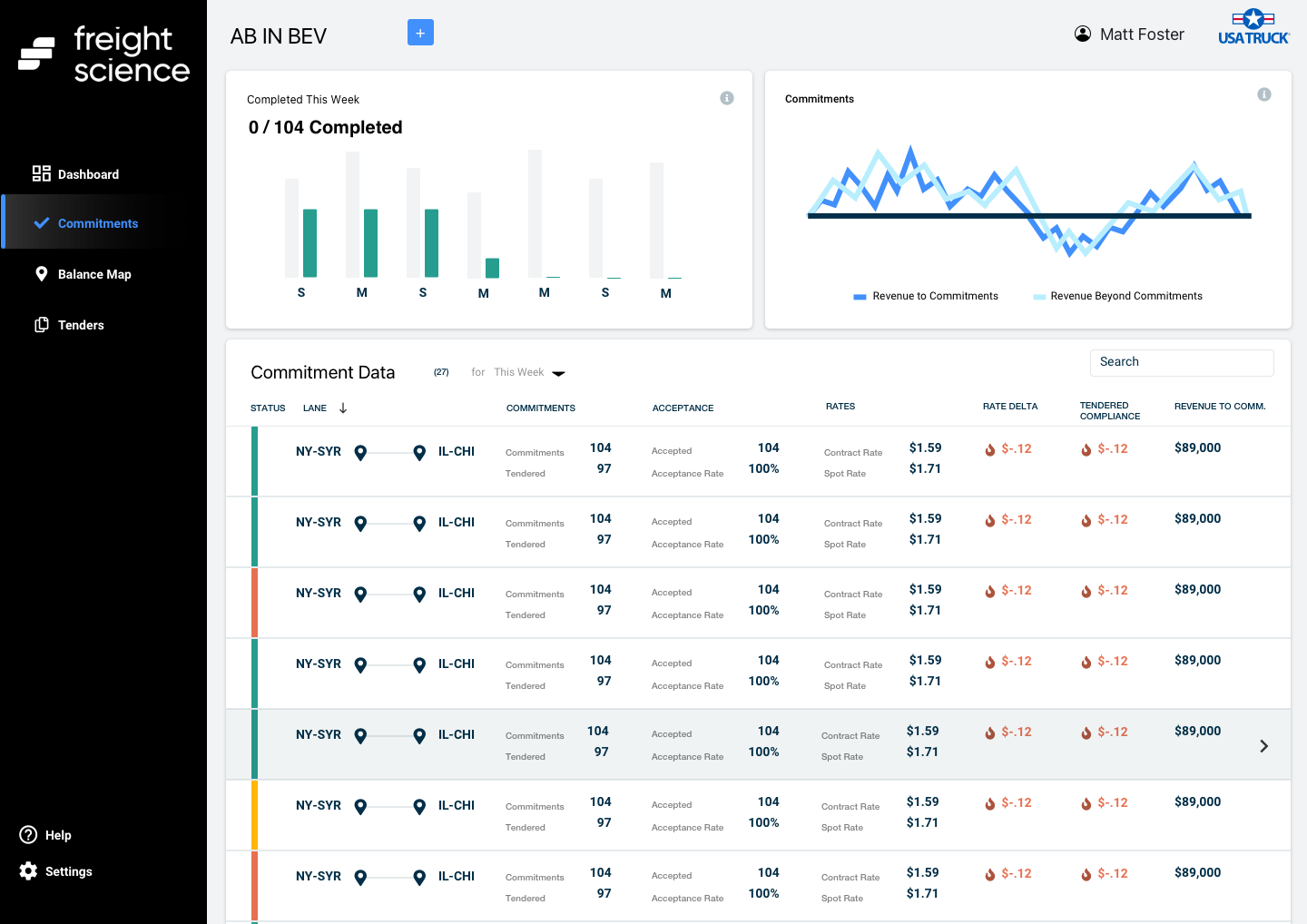Open the Dashboard grid icon

coord(42,173)
